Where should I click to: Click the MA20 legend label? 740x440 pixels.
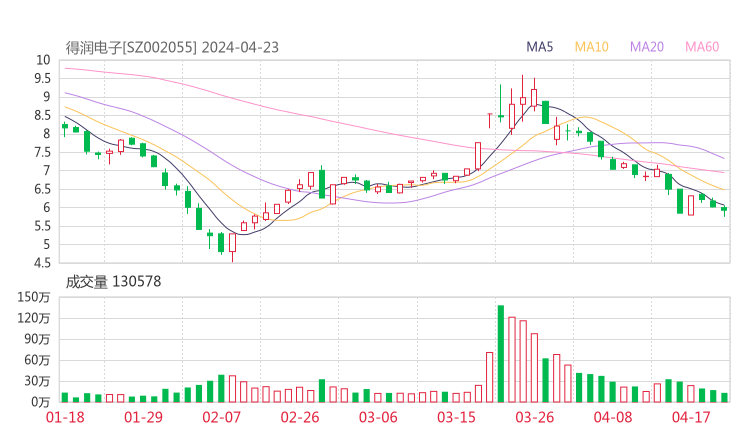point(647,47)
